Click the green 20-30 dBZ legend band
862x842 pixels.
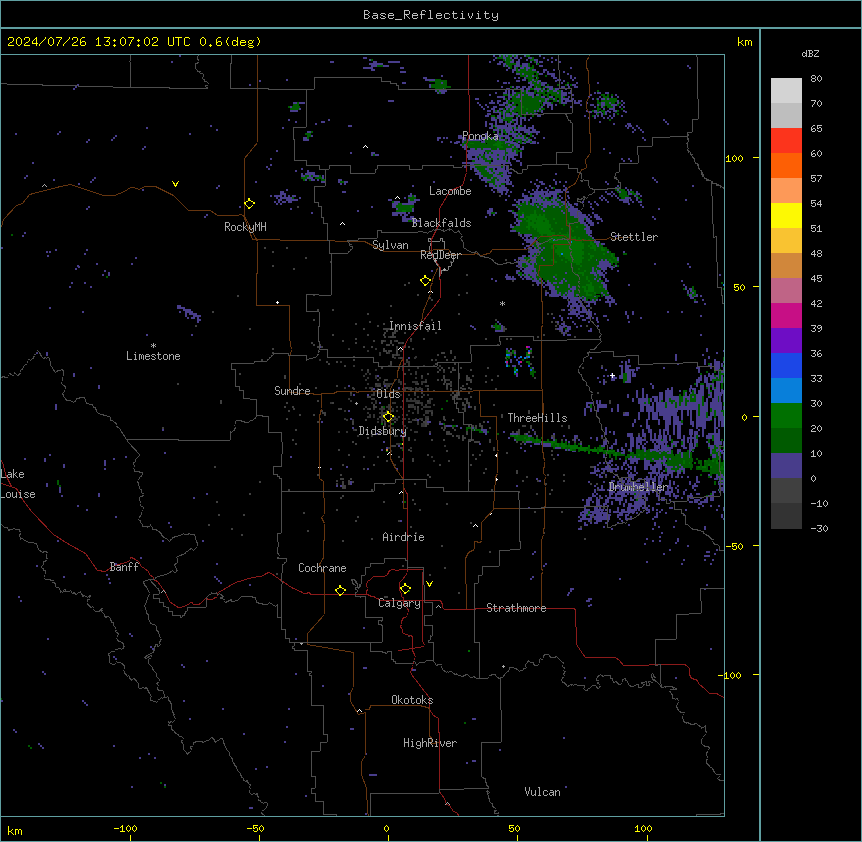pos(786,416)
